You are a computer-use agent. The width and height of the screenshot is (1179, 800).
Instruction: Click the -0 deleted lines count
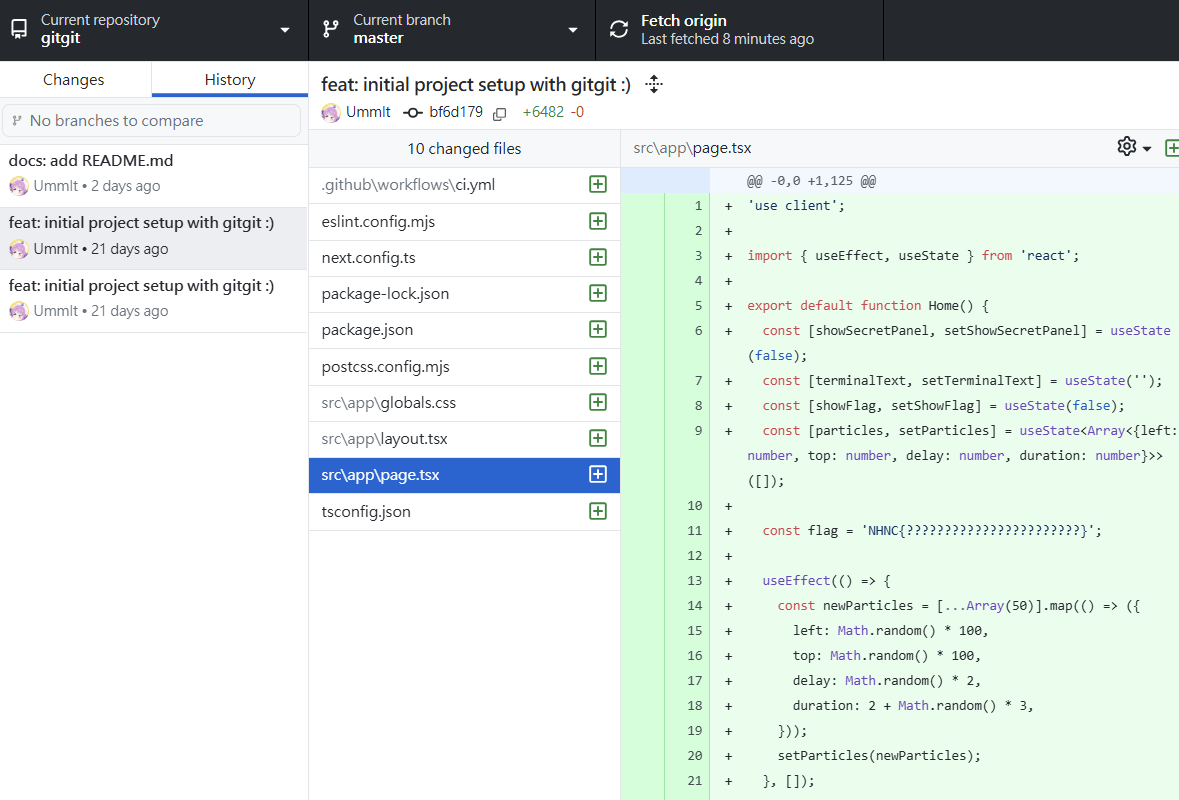[577, 112]
